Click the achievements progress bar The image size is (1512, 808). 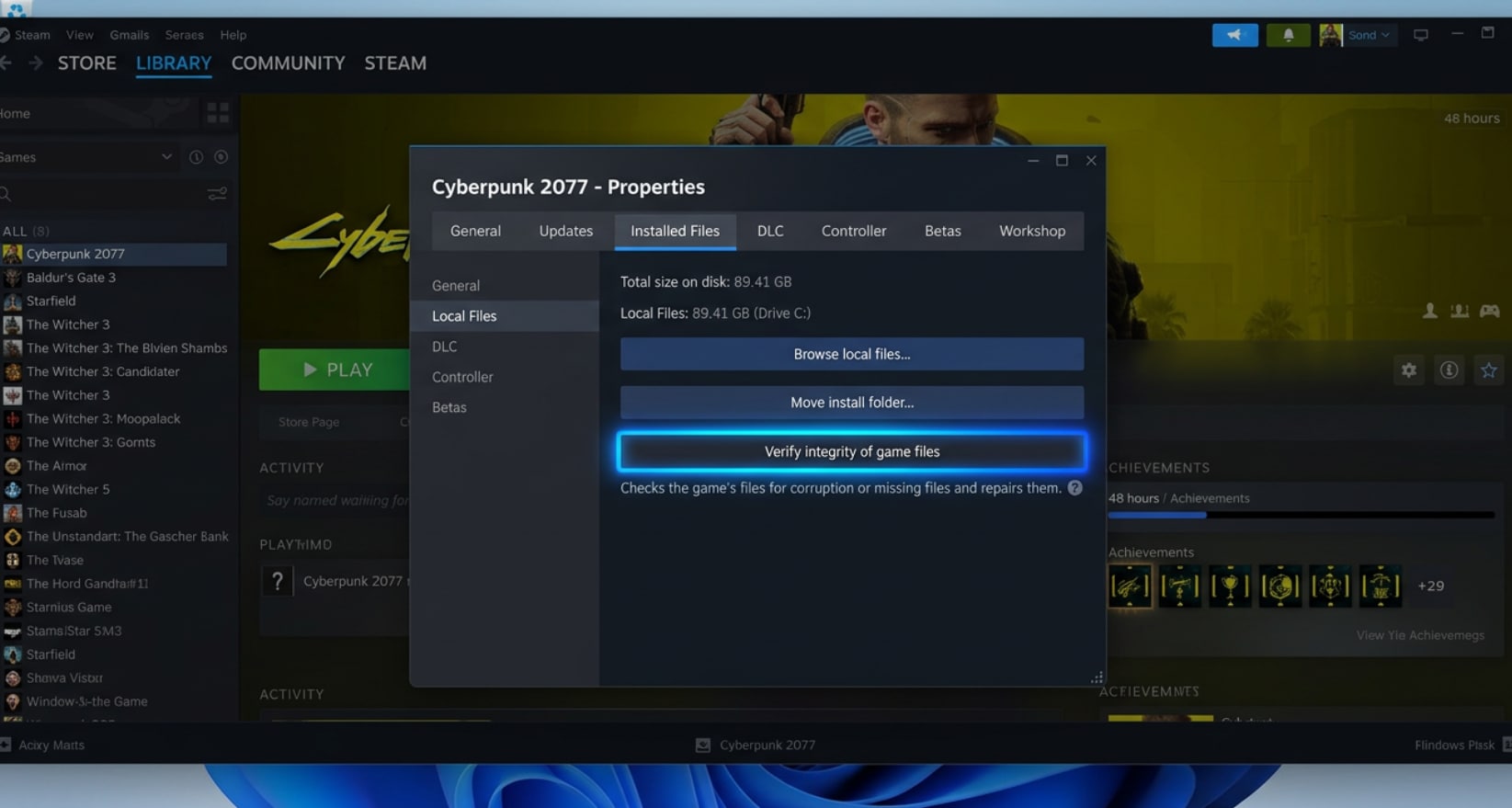(1301, 515)
